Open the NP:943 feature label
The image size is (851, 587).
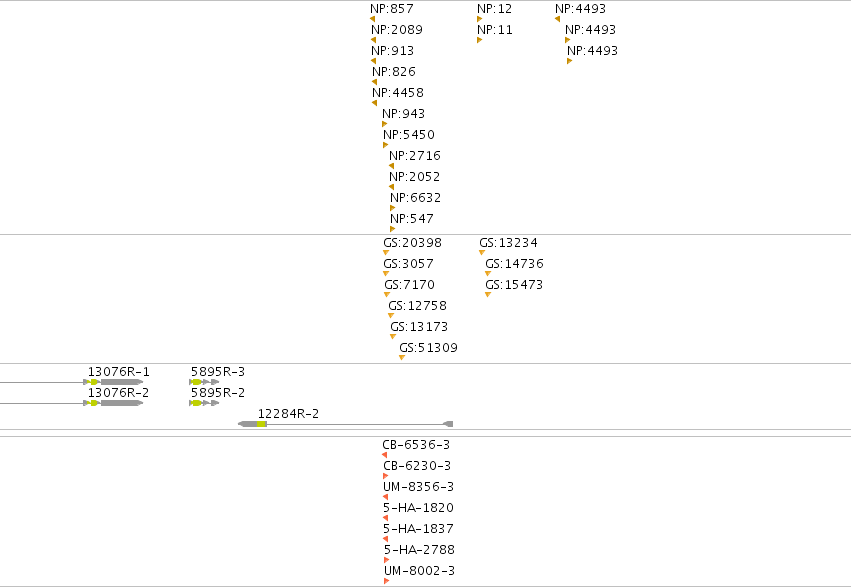click(x=403, y=114)
